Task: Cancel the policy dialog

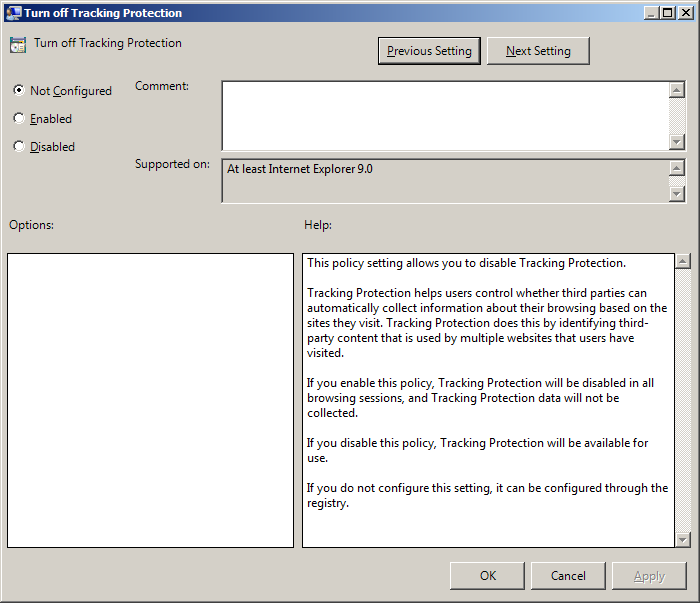Action: point(568,575)
